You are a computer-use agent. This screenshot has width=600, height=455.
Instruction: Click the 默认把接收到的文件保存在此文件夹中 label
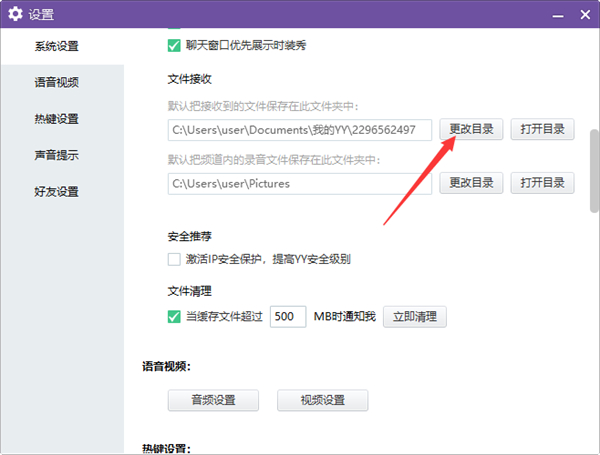[x=262, y=106]
